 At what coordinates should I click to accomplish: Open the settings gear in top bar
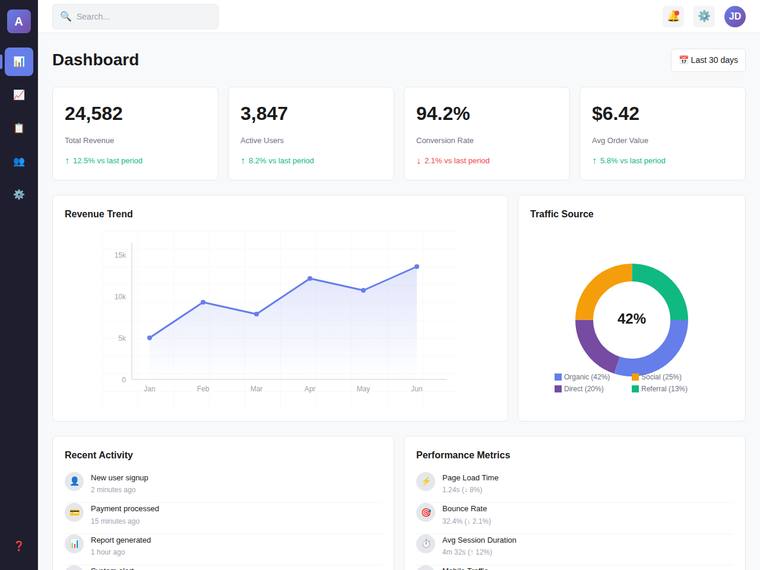(x=704, y=16)
